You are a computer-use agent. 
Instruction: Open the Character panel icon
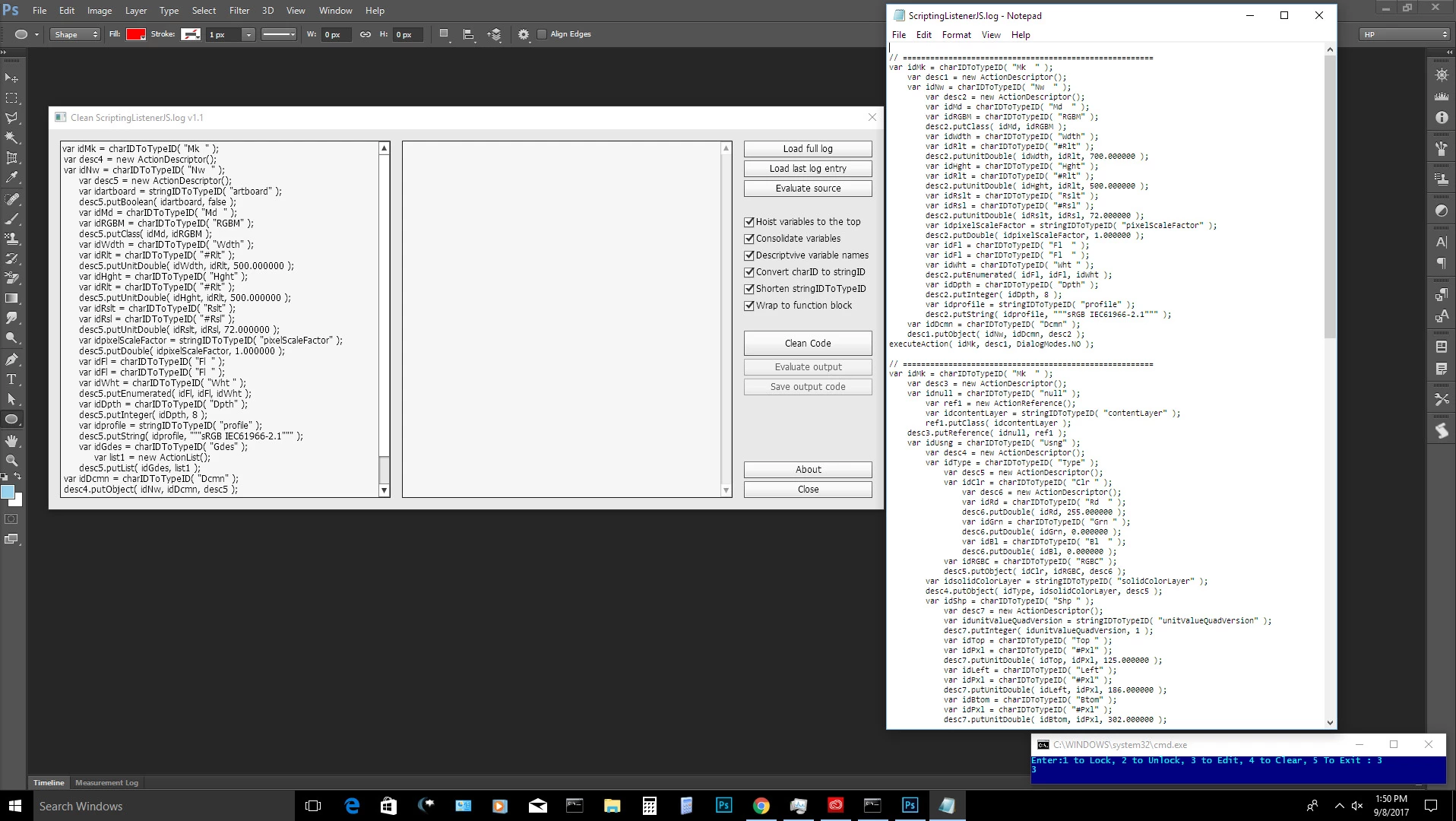click(x=1441, y=242)
